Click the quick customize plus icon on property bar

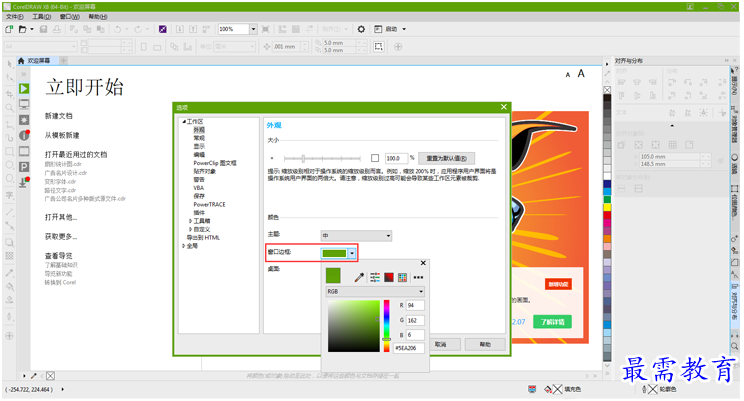pyautogui.click(x=398, y=47)
